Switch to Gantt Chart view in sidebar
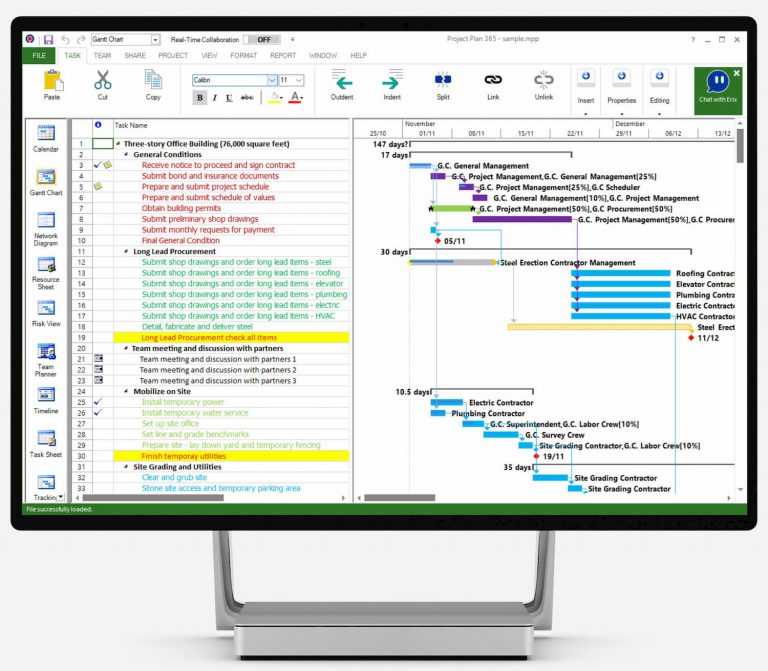The width and height of the screenshot is (768, 671). click(46, 181)
